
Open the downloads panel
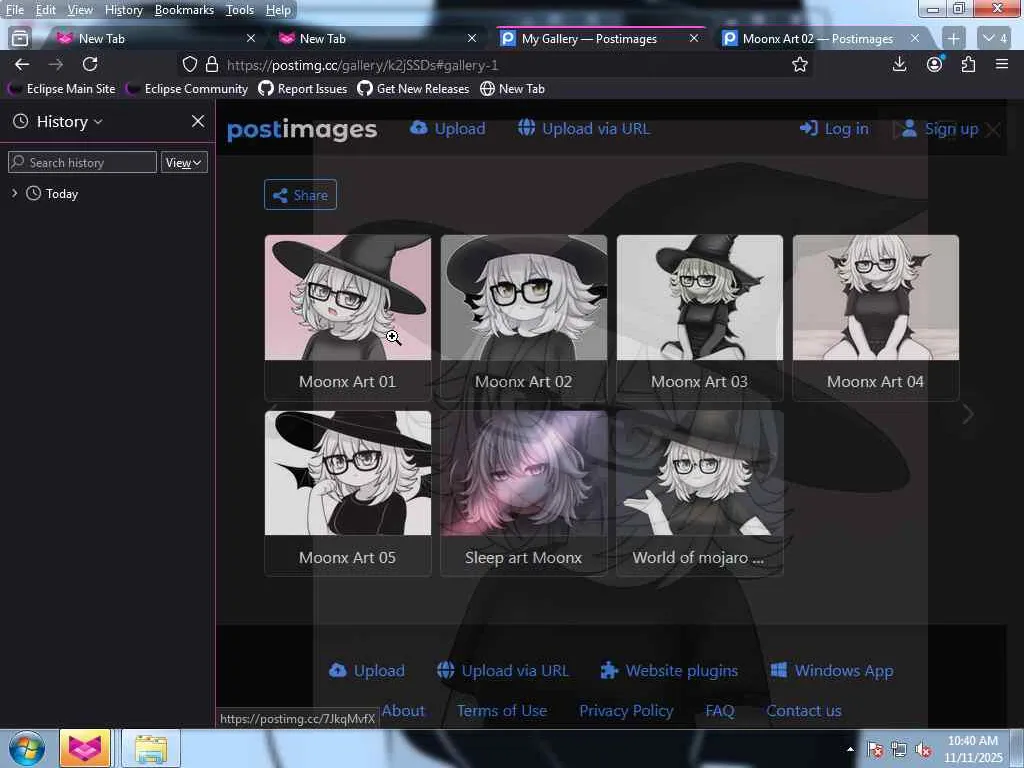899,64
